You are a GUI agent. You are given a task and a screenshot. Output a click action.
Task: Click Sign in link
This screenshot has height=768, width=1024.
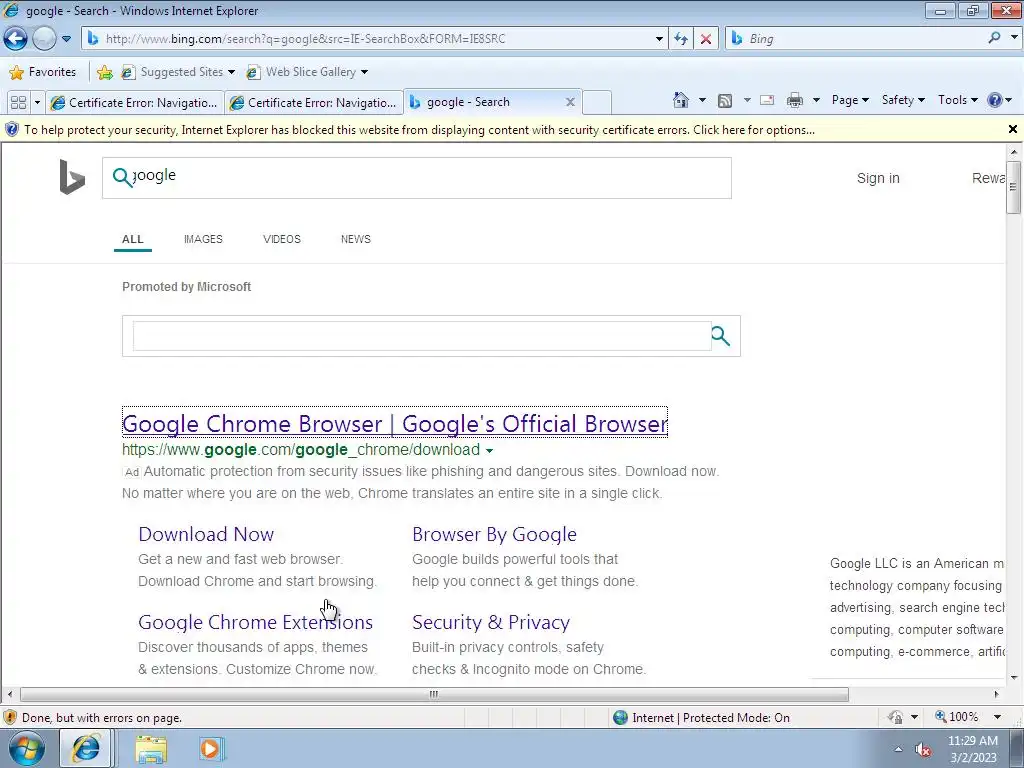click(878, 178)
